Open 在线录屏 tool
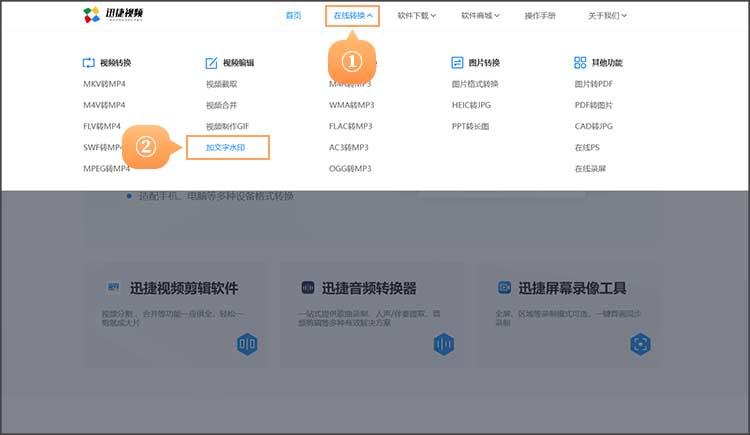 (x=590, y=168)
